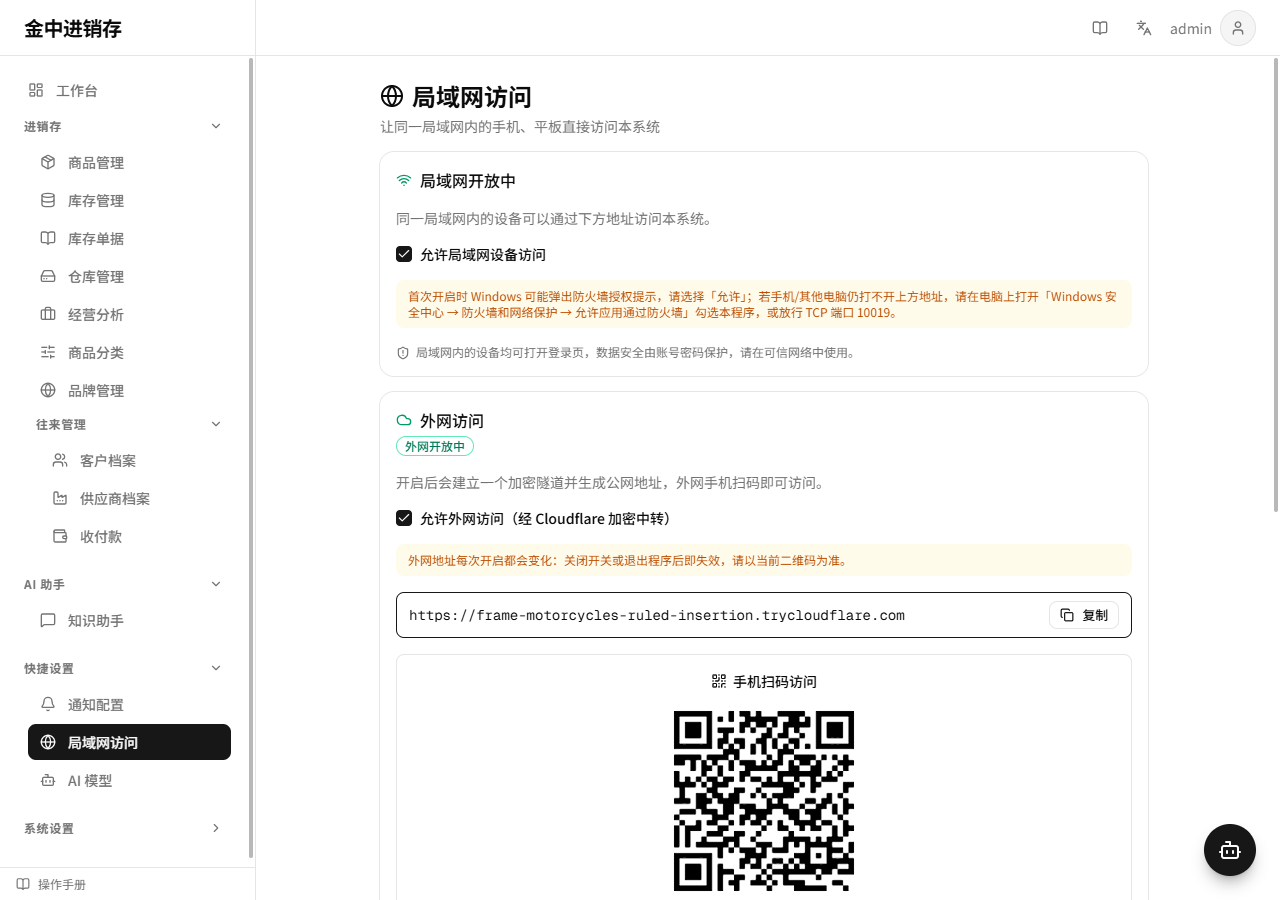Screen dimensions: 1280x900
Task: Open the floating AI assistant robot button
Action: 1230,850
